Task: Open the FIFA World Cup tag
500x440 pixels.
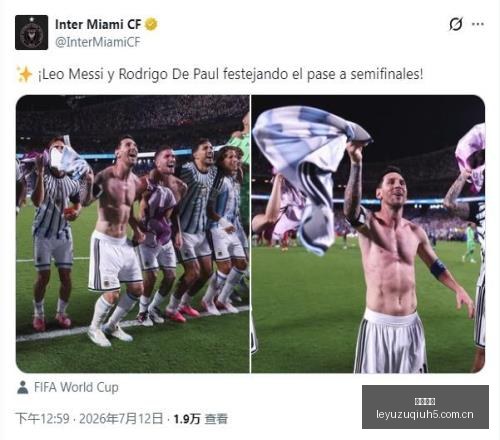Action: point(76,387)
